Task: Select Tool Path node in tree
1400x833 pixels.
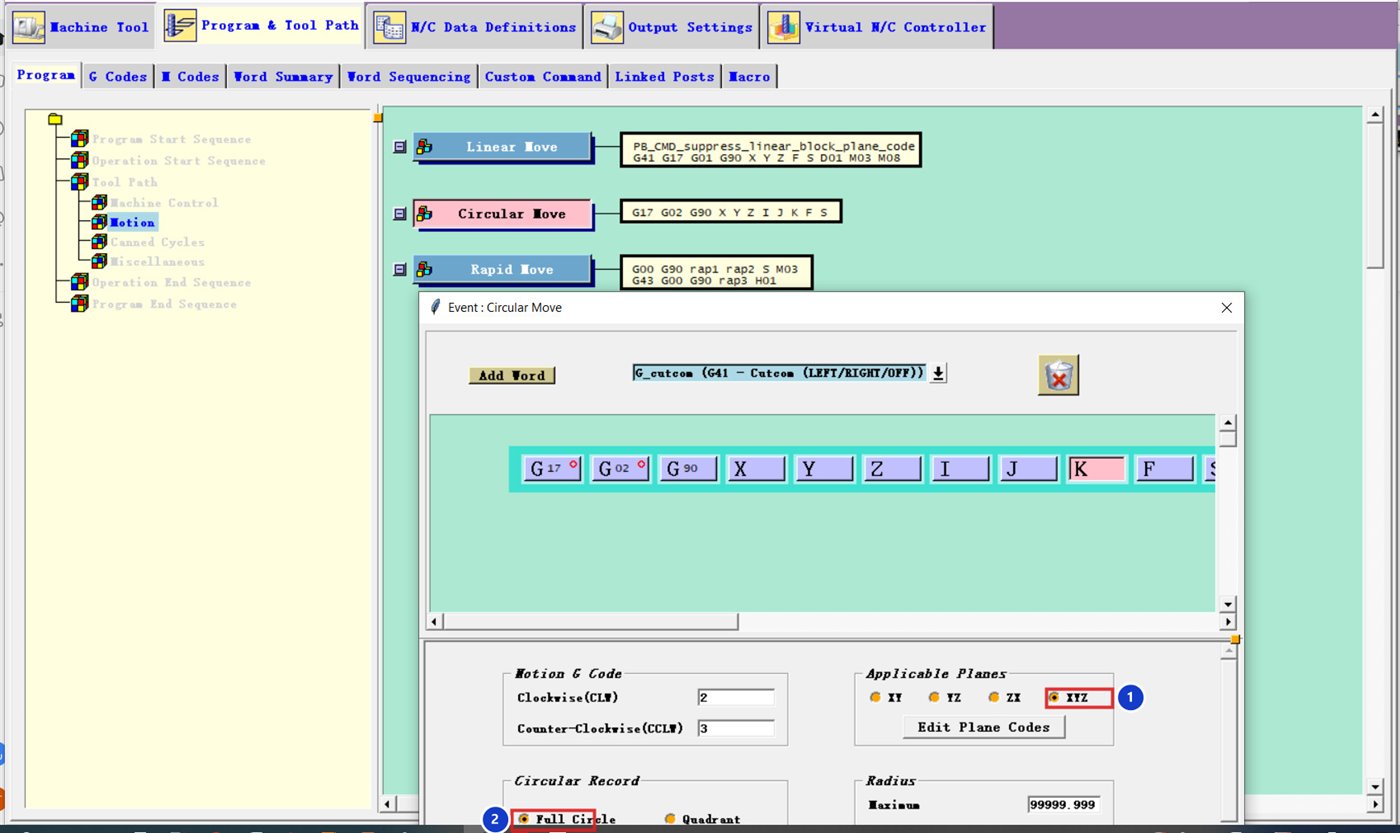Action: point(124,182)
